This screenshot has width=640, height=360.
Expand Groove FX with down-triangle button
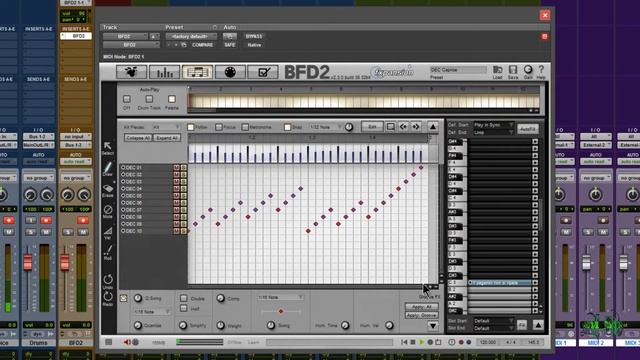click(x=433, y=326)
